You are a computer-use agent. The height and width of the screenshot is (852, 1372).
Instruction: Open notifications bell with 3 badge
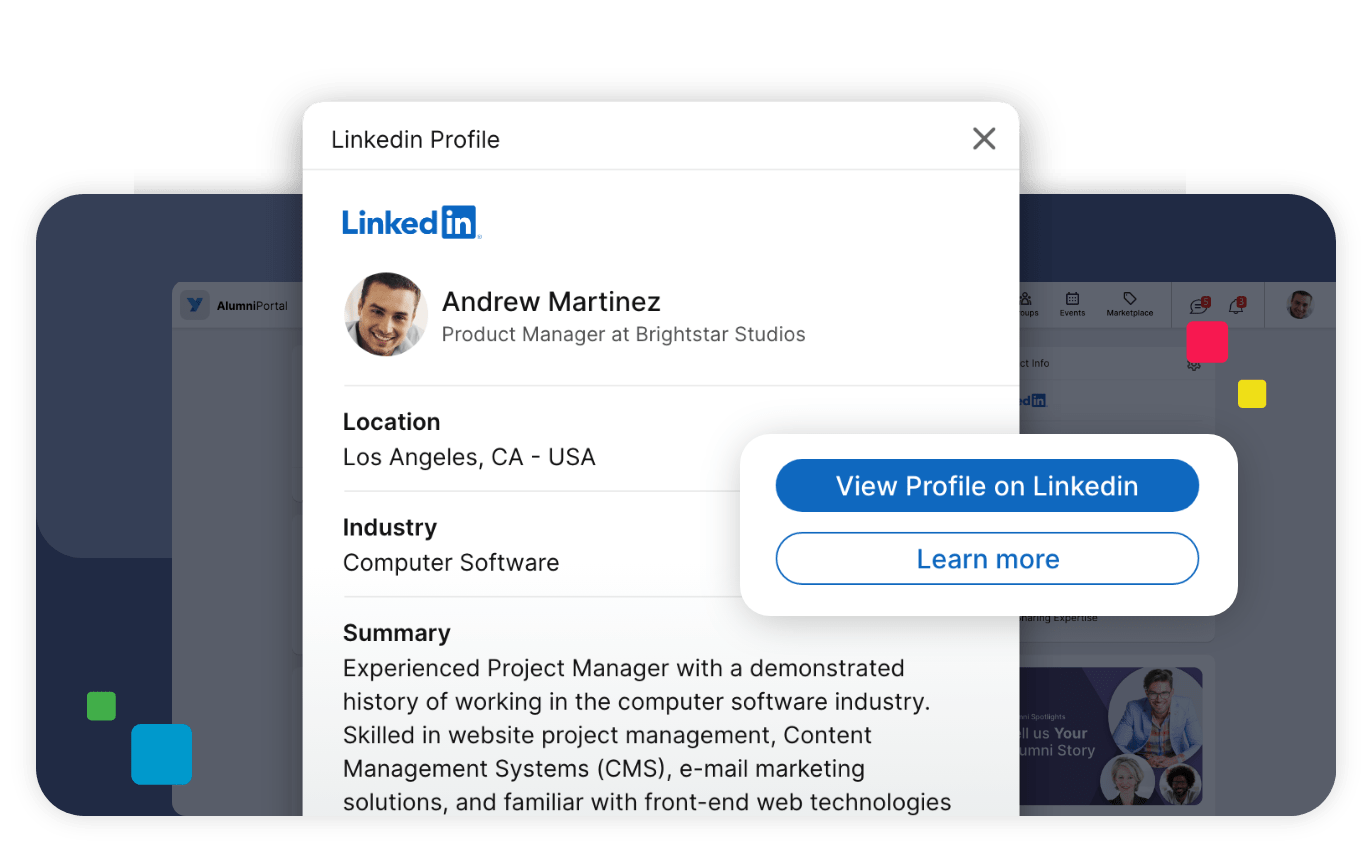click(1236, 306)
